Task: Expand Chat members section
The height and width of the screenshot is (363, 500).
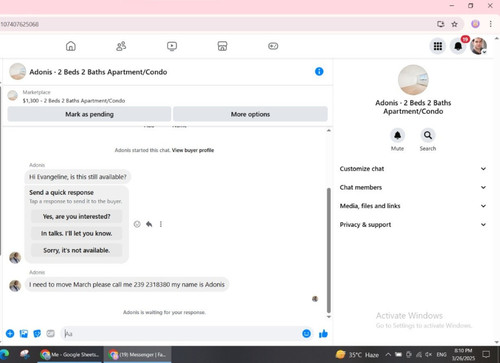Action: point(413,187)
